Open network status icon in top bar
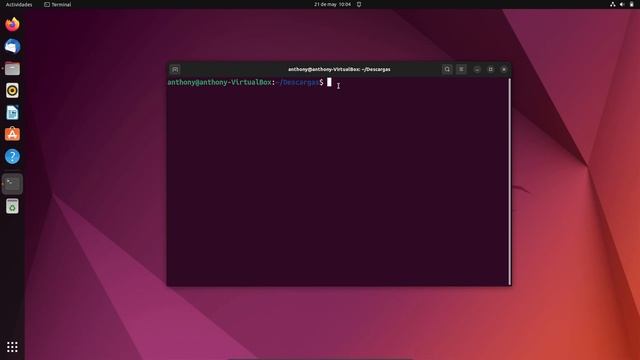The image size is (640, 360). click(x=613, y=4)
